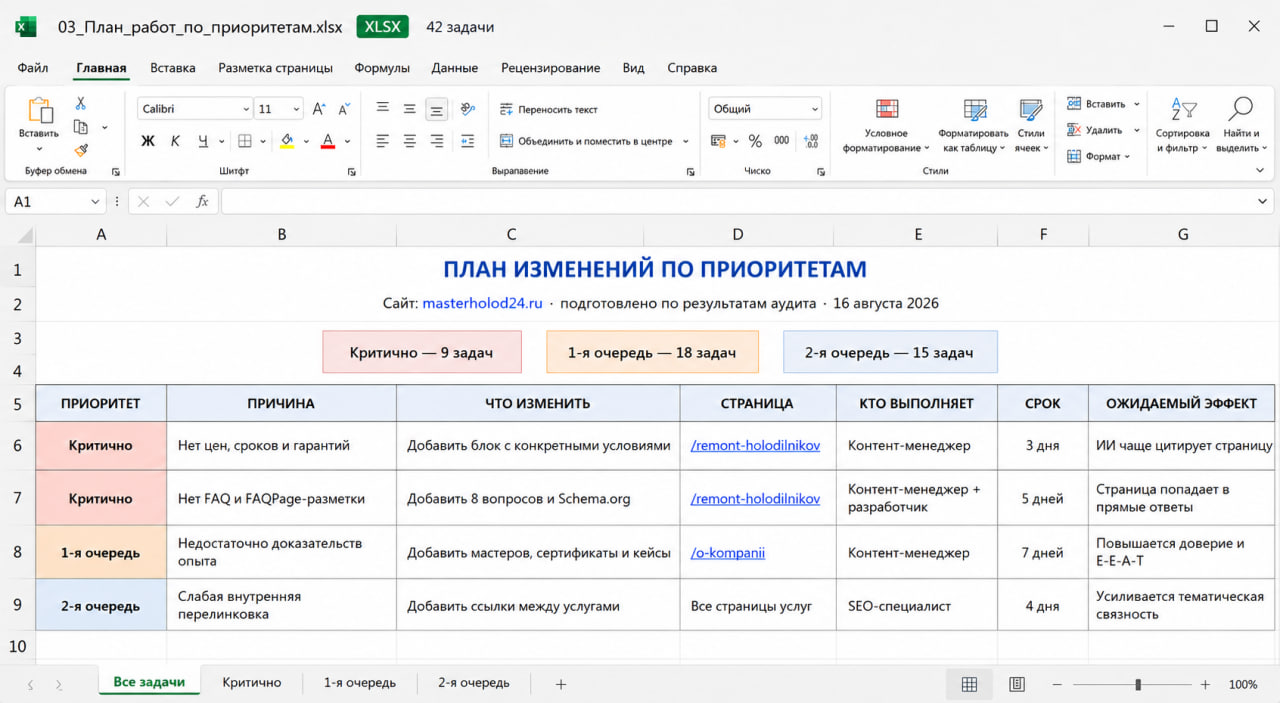Open the Format (Формат) cells dropdown

[x=1098, y=156]
